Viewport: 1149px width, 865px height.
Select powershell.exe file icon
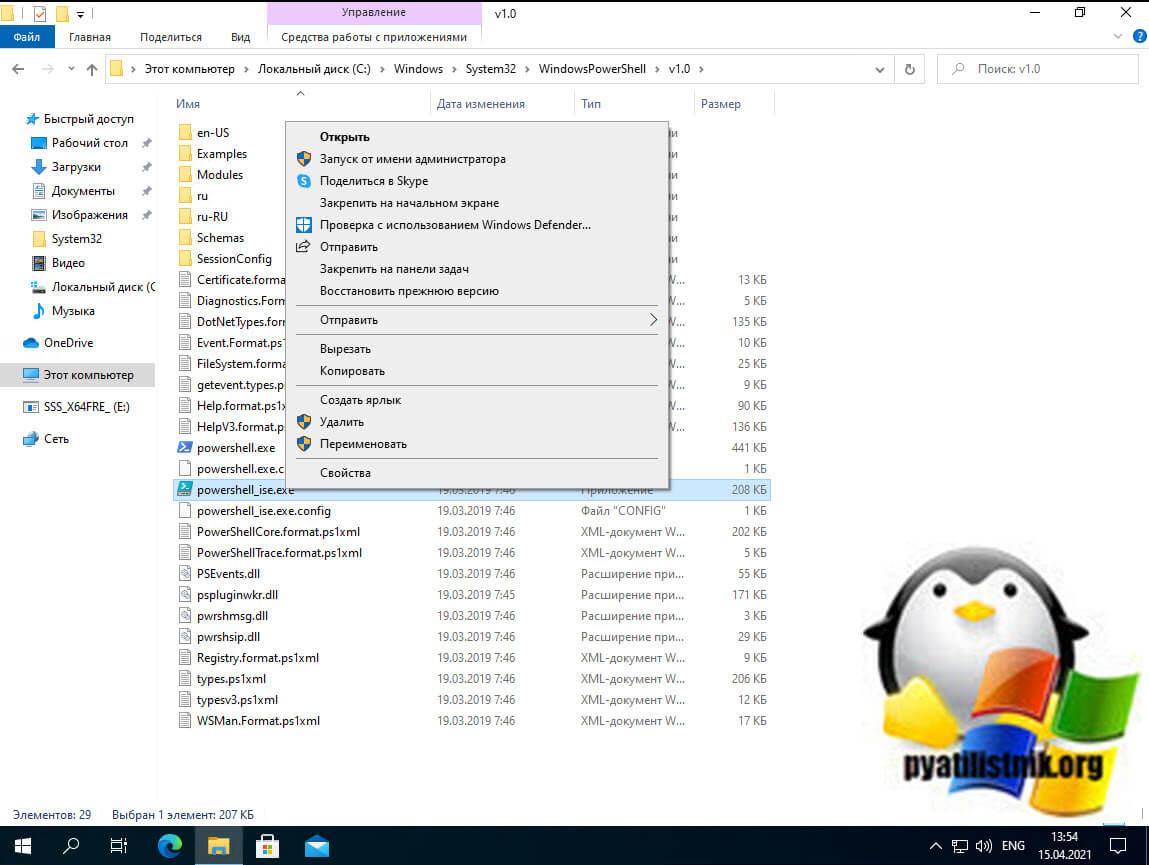tap(185, 447)
